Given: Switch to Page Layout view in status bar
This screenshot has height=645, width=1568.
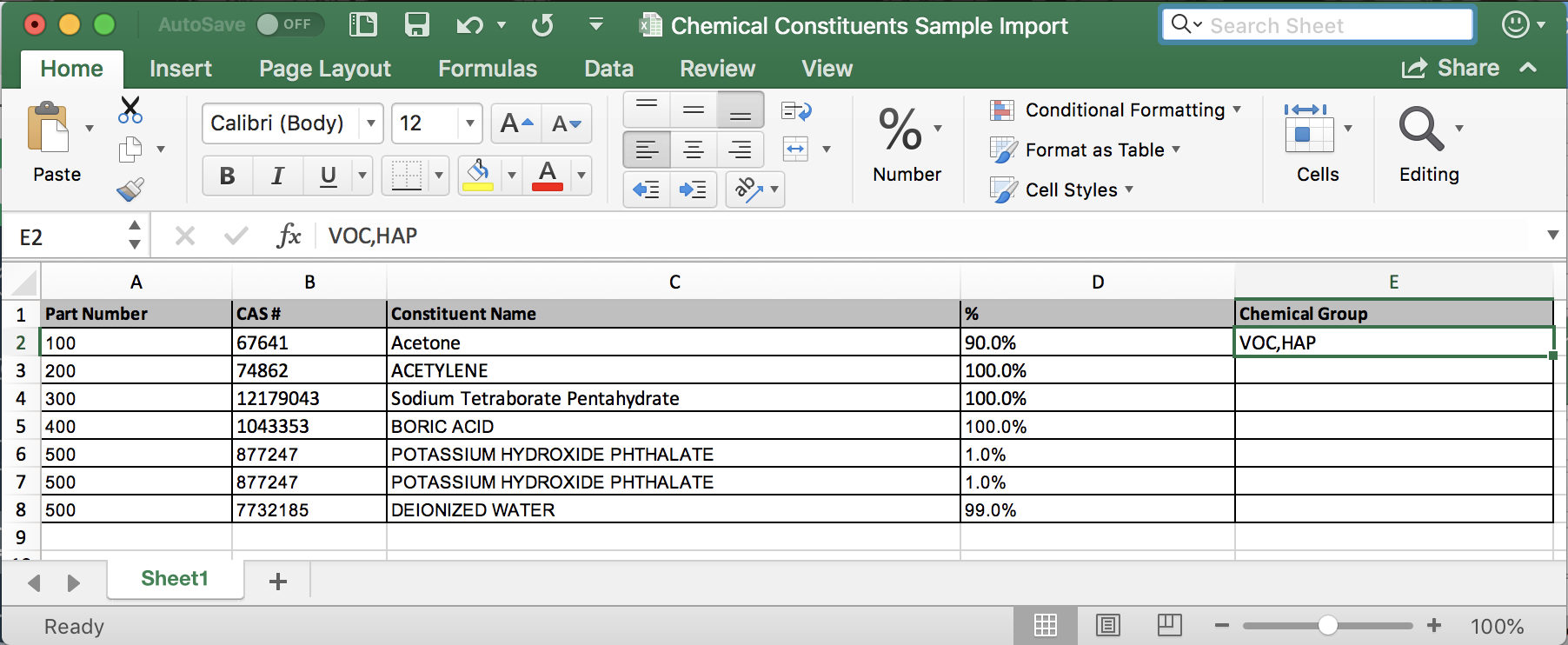Looking at the screenshot, I should [1107, 625].
